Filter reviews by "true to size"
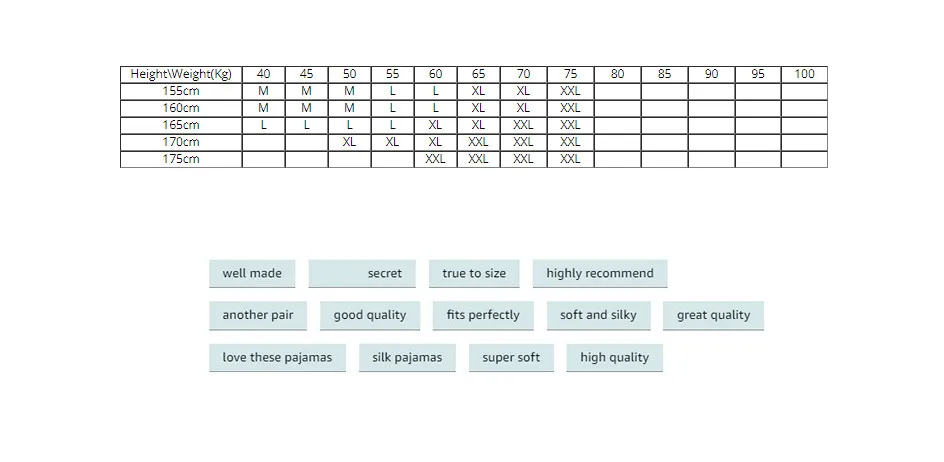 [x=474, y=273]
